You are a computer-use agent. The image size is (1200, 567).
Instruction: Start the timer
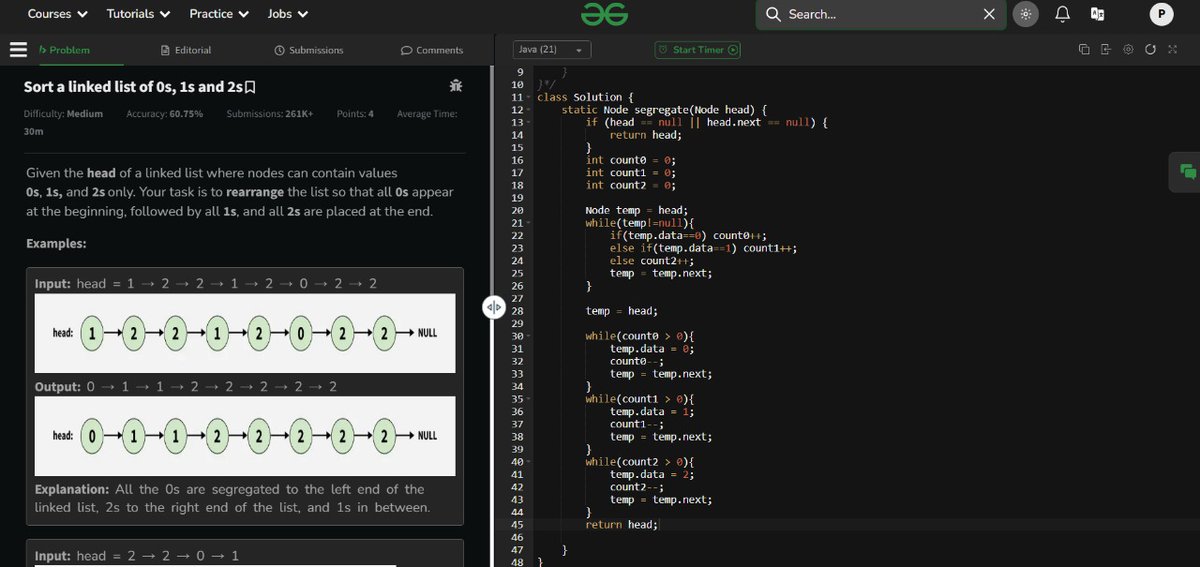tap(698, 50)
